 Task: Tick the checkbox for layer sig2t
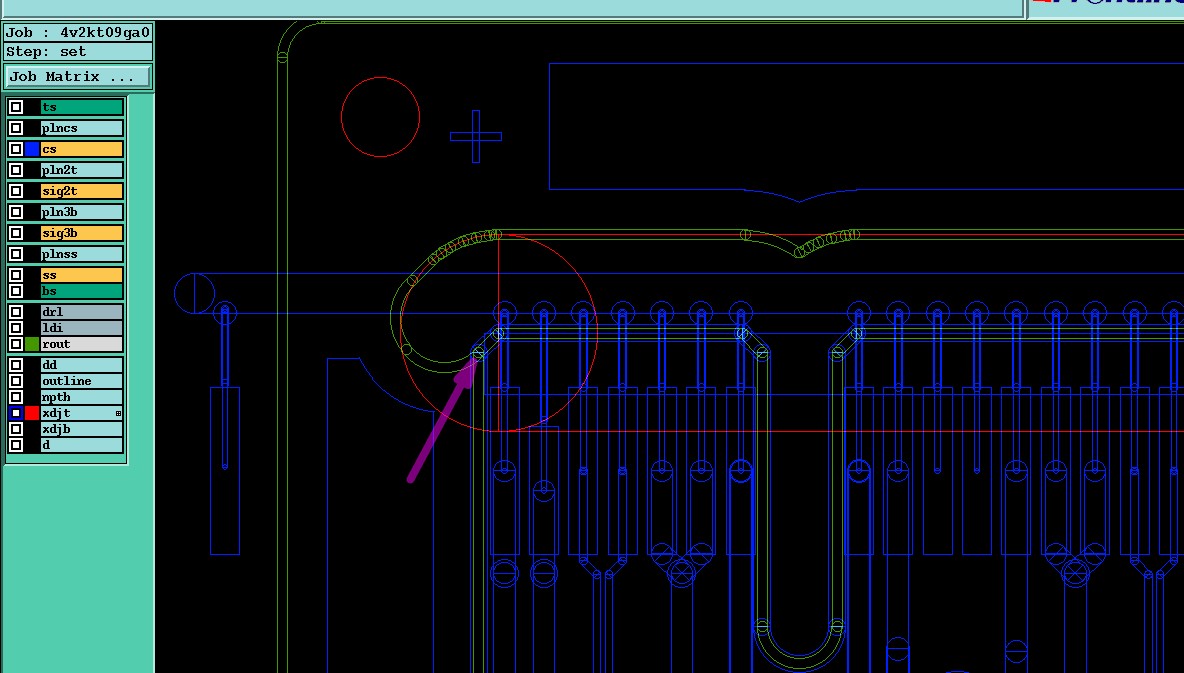coord(16,191)
